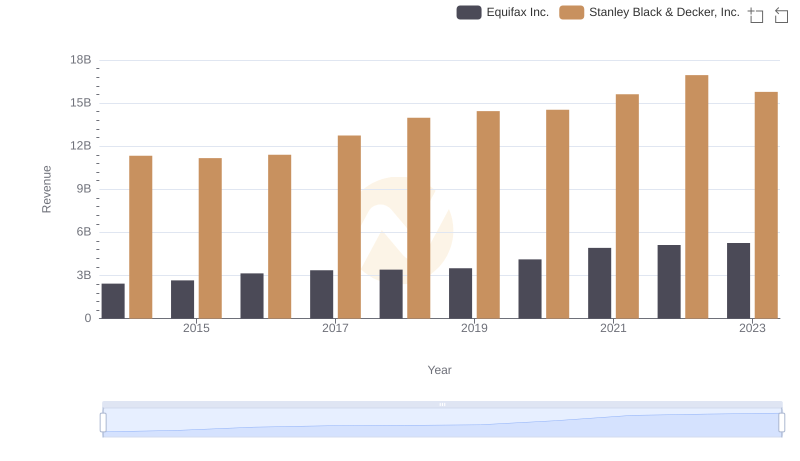800x461 pixels.
Task: Click the Equifax 2017 bar
Action: [321, 294]
